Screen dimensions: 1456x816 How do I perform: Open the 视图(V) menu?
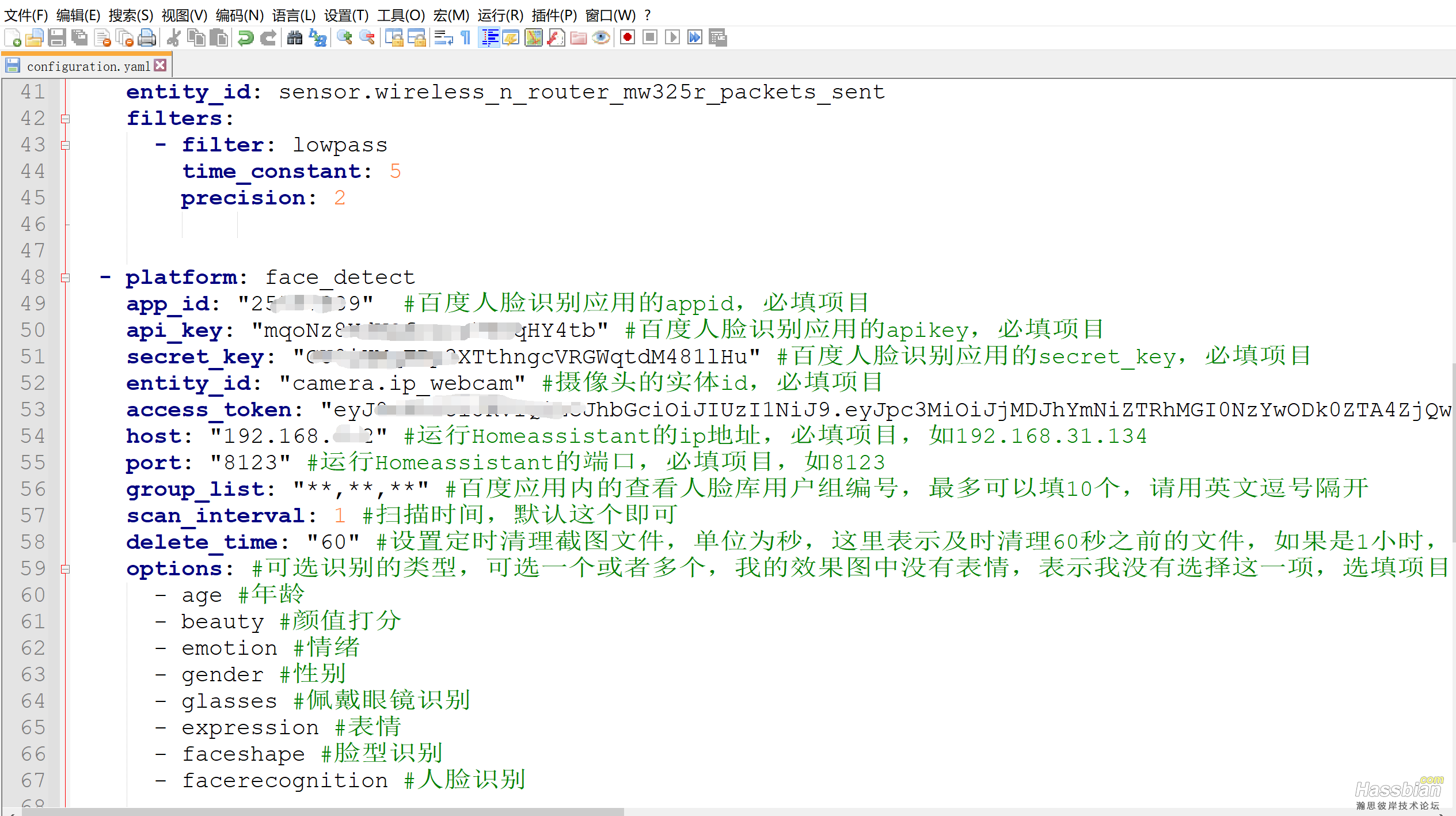tap(184, 15)
